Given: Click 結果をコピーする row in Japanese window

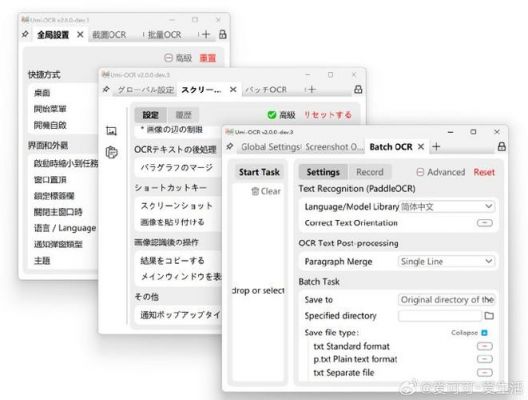Looking at the screenshot, I should coord(172,260).
